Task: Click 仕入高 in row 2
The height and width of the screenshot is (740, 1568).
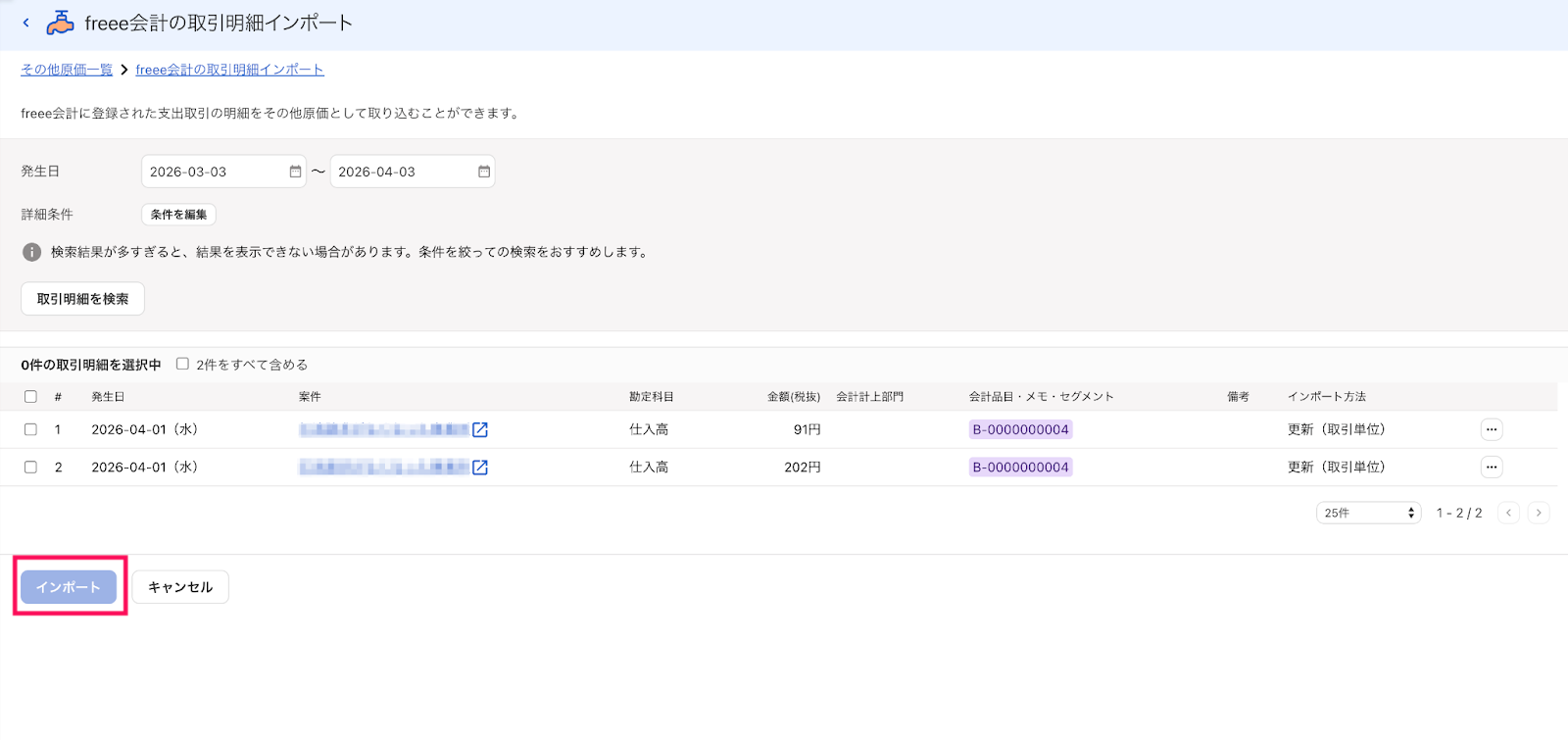Action: (649, 468)
